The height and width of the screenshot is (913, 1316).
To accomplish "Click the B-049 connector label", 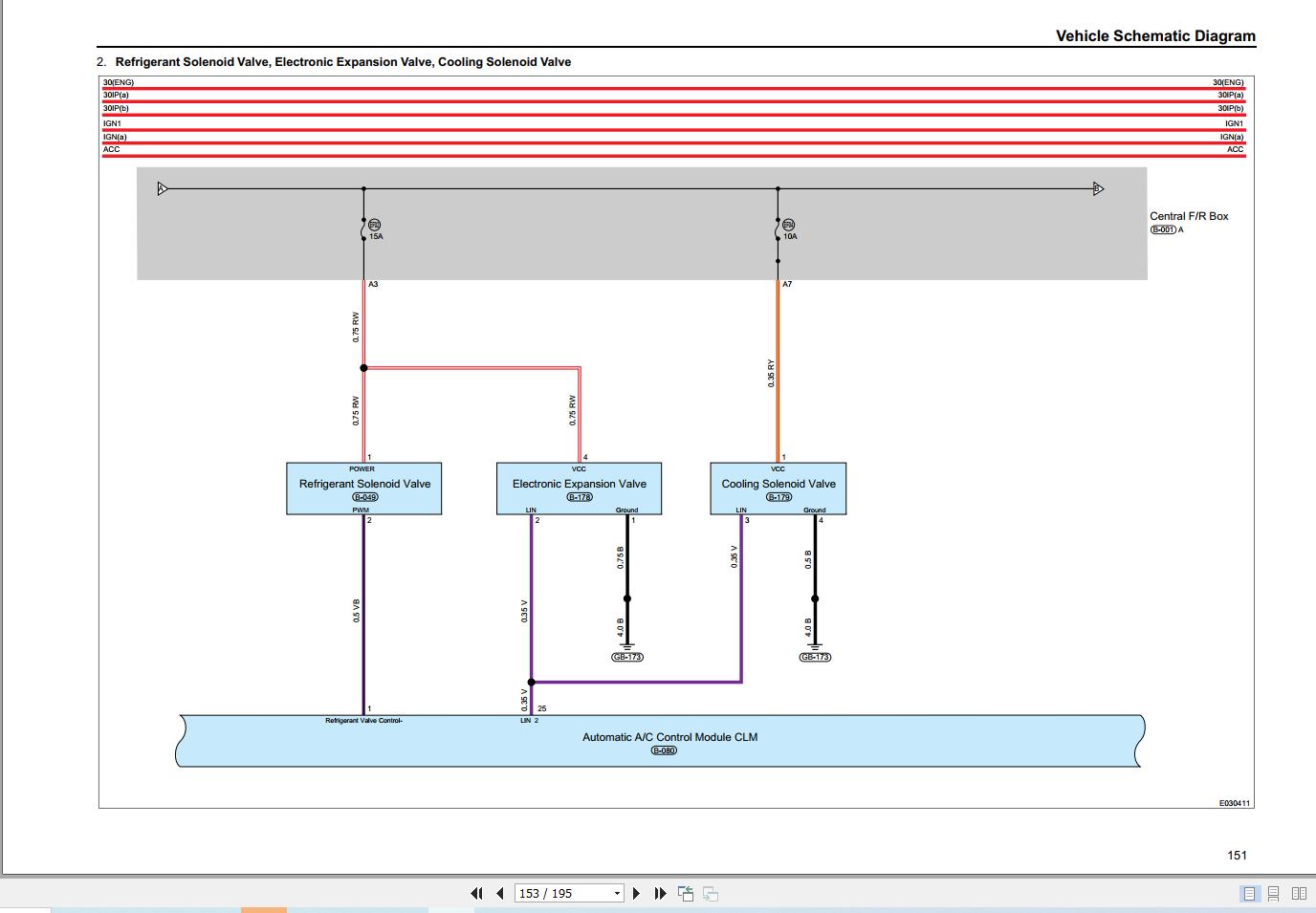I will coord(364,497).
